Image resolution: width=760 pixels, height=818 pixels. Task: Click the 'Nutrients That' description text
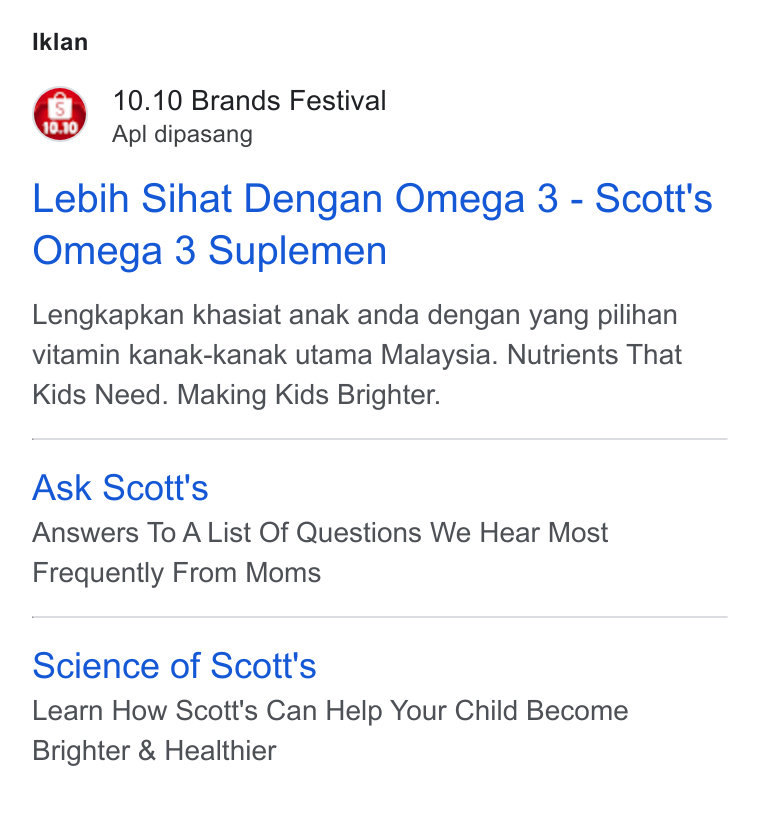pos(594,355)
